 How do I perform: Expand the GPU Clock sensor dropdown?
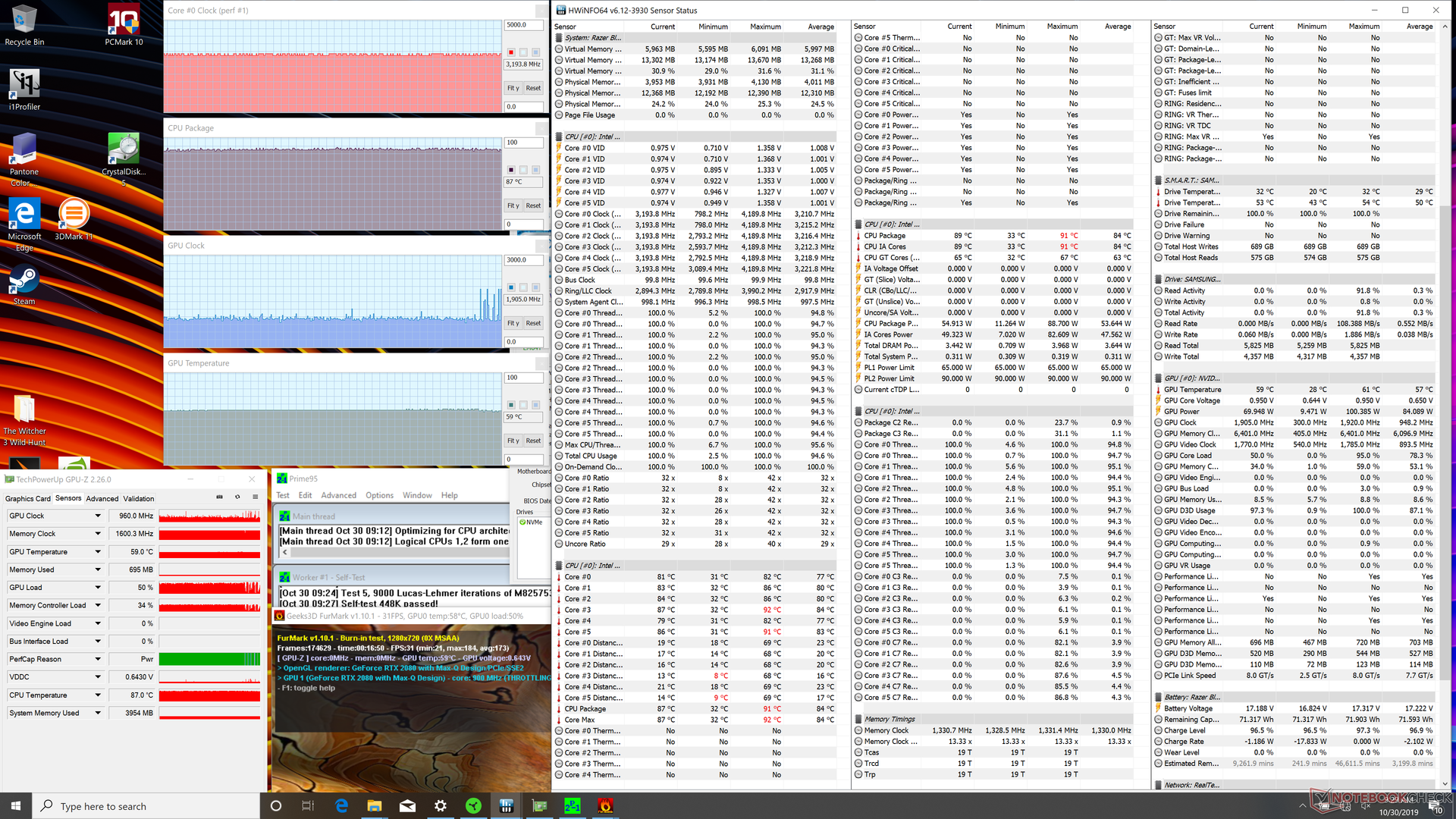pyautogui.click(x=98, y=516)
